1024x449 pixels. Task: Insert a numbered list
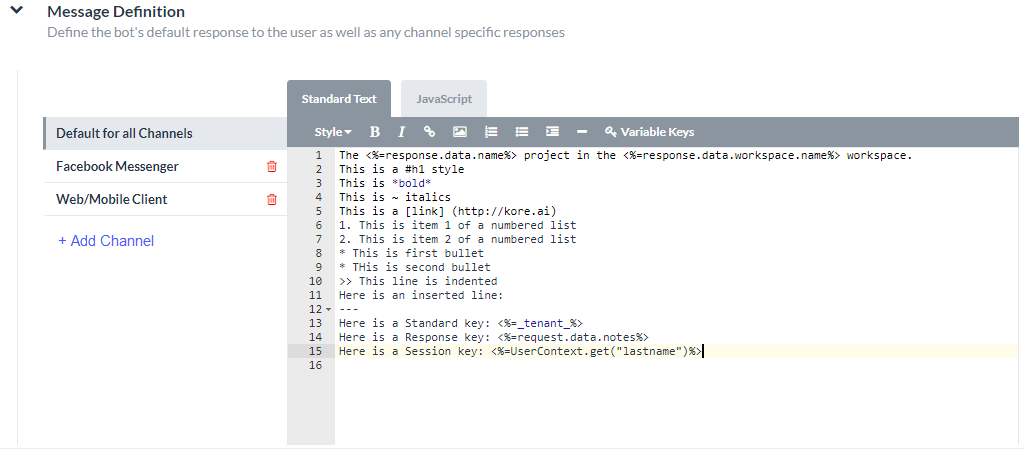491,132
